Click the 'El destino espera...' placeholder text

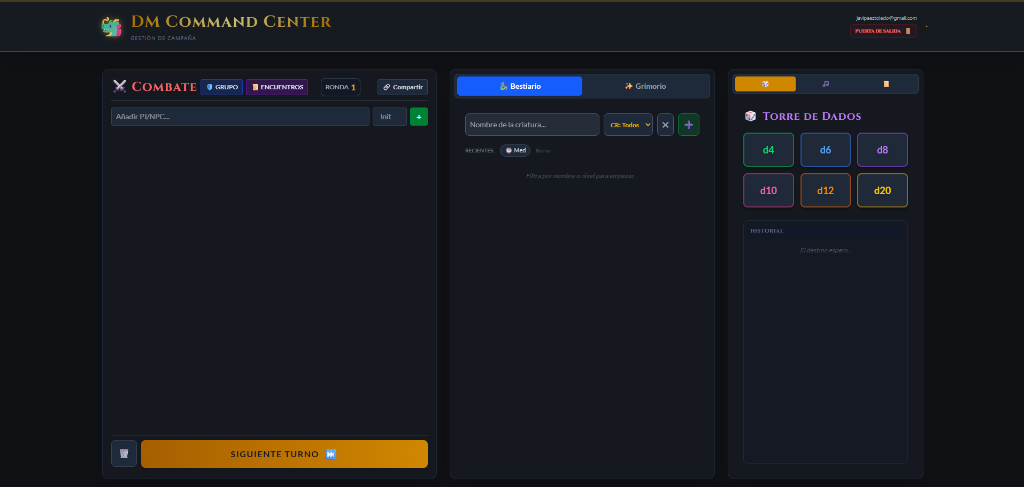pyautogui.click(x=825, y=250)
